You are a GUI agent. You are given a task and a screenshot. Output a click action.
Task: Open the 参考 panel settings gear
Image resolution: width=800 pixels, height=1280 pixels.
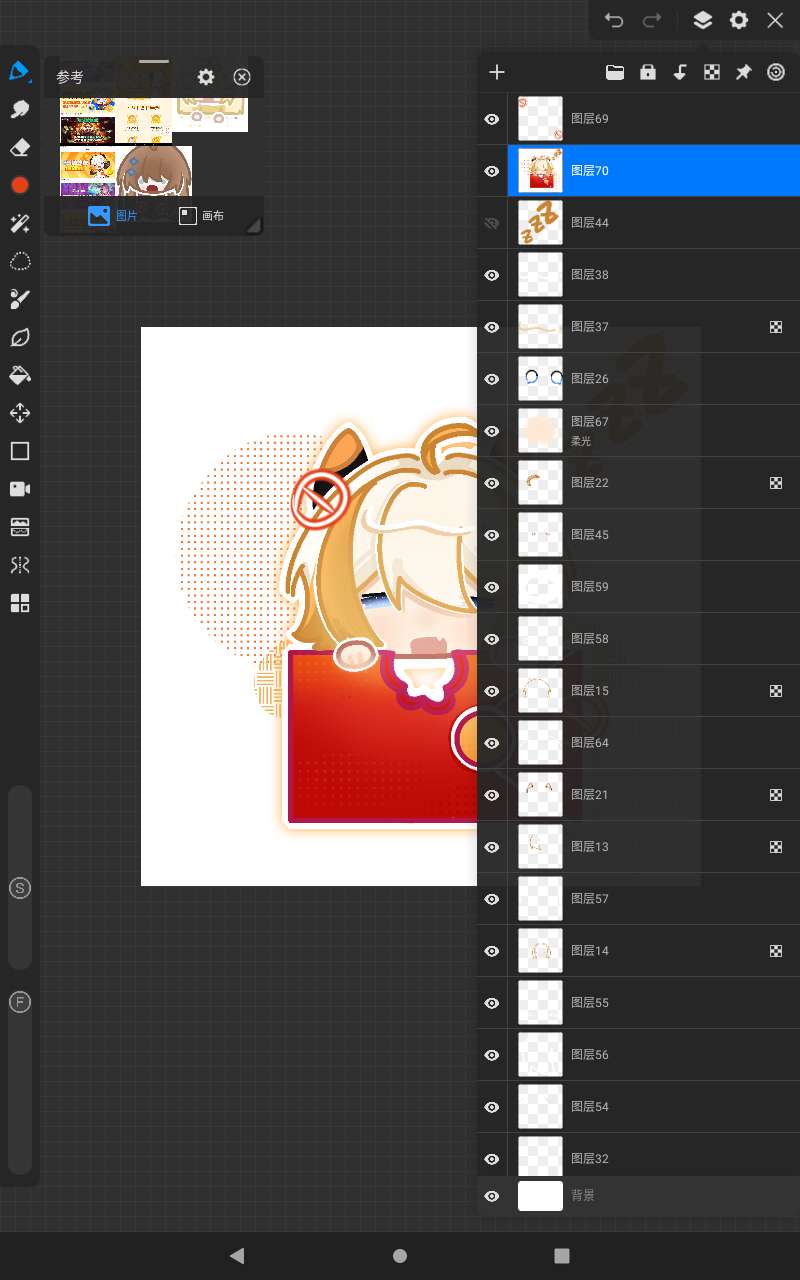tap(206, 77)
